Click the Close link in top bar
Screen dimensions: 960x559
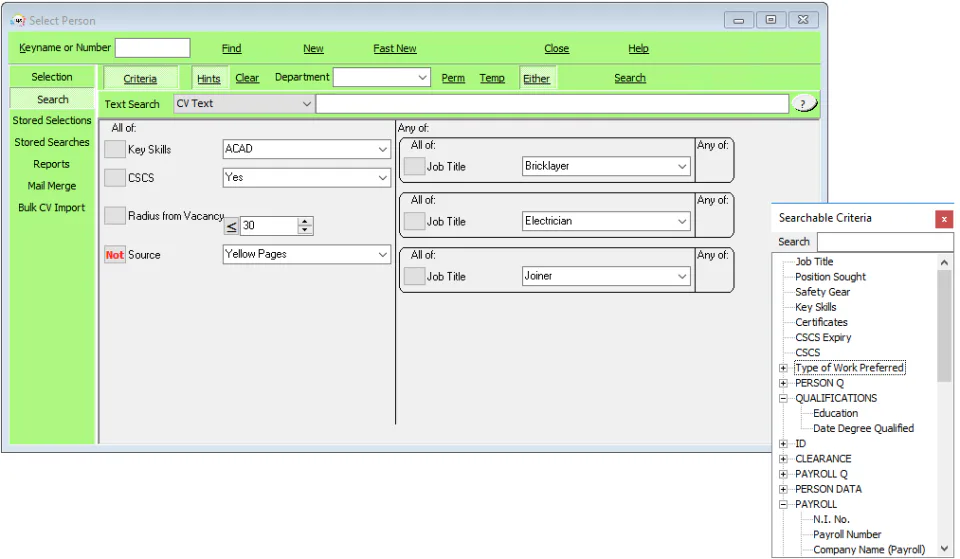point(557,48)
